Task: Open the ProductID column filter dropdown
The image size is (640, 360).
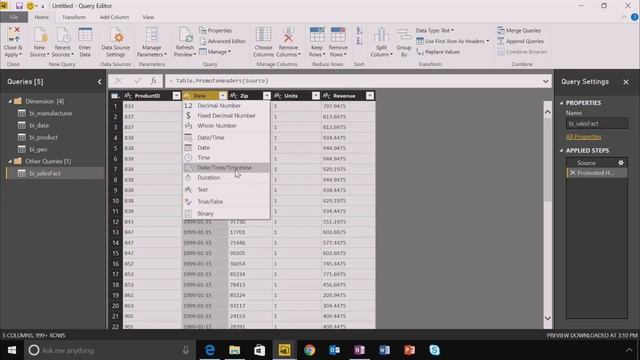Action: coord(176,96)
